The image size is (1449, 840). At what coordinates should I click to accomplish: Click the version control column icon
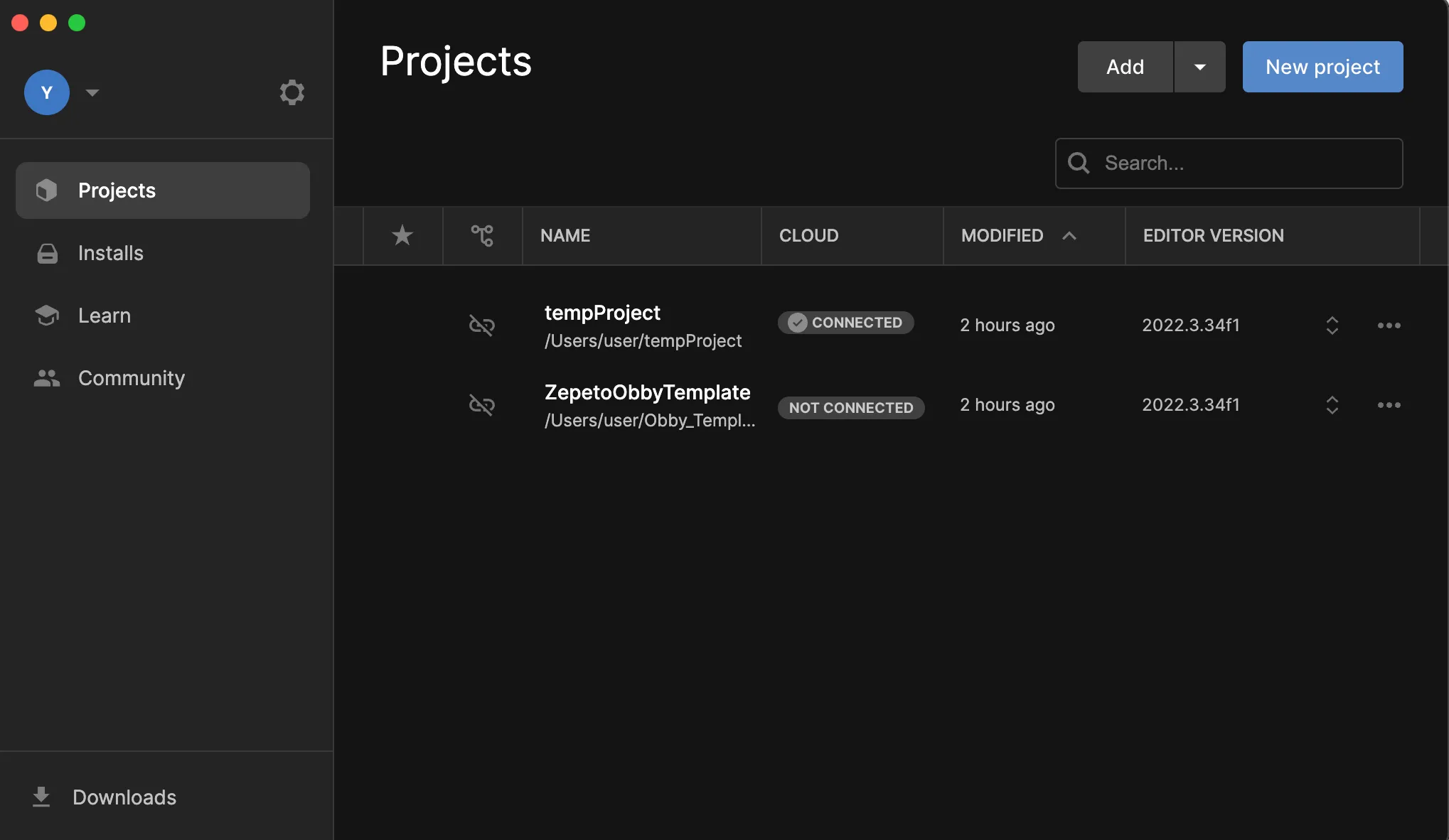482,235
